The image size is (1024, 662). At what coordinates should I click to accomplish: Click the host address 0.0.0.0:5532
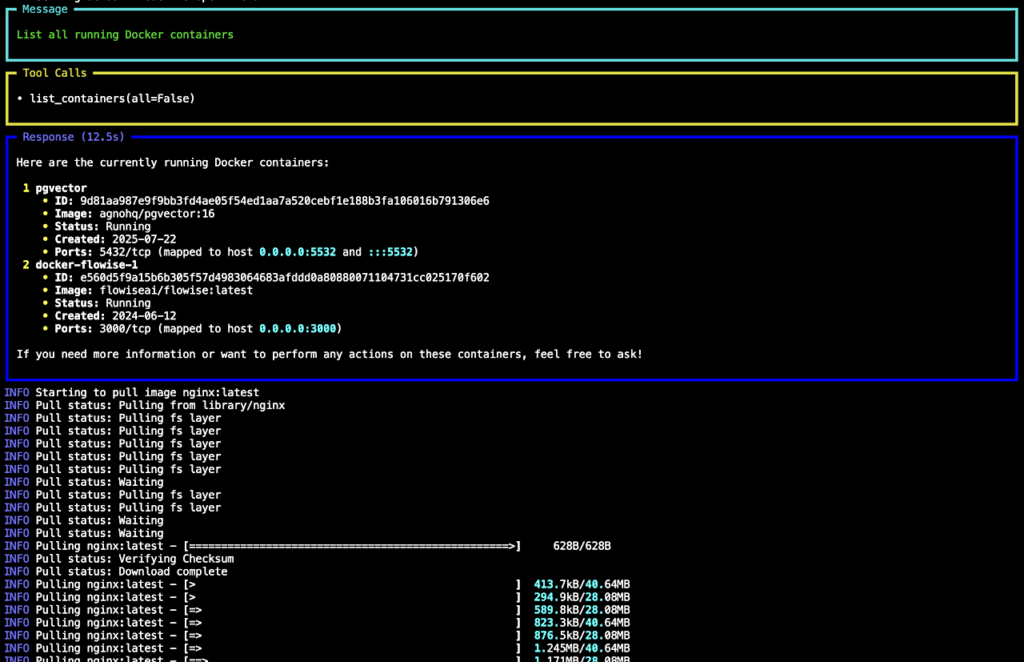[x=297, y=252]
